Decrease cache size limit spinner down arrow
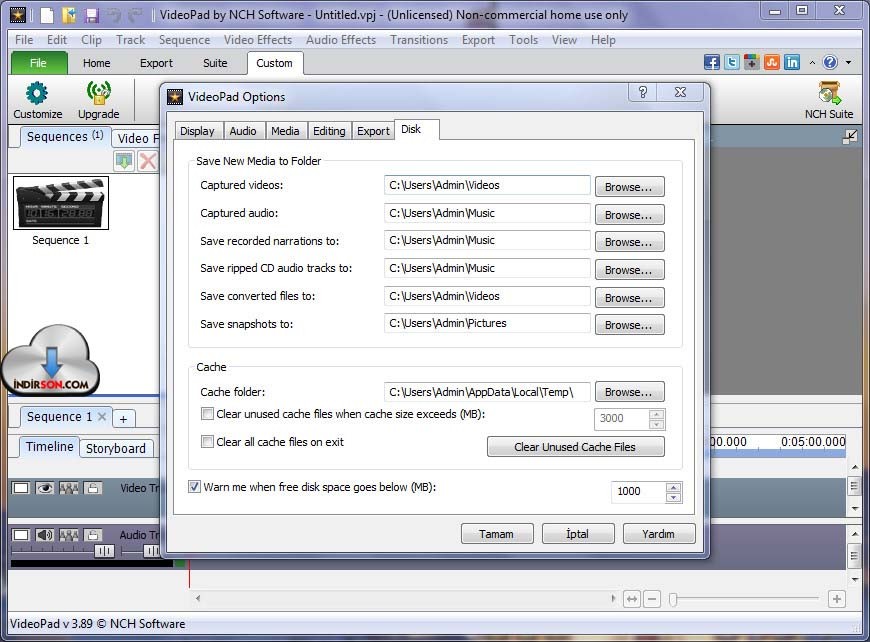This screenshot has width=870, height=642. [656, 424]
